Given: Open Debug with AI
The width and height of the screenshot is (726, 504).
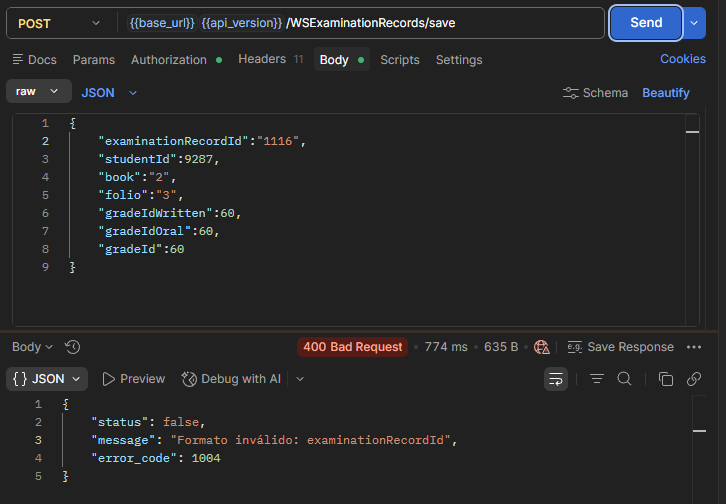Looking at the screenshot, I should pos(231,379).
